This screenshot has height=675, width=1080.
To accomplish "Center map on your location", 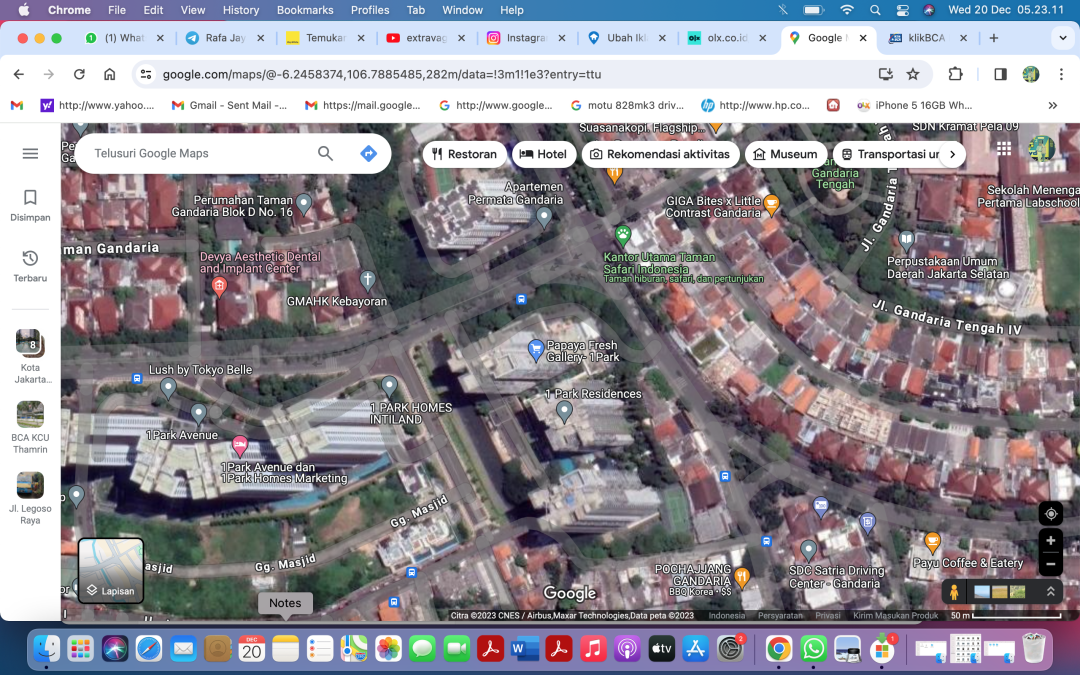I will coord(1050,514).
